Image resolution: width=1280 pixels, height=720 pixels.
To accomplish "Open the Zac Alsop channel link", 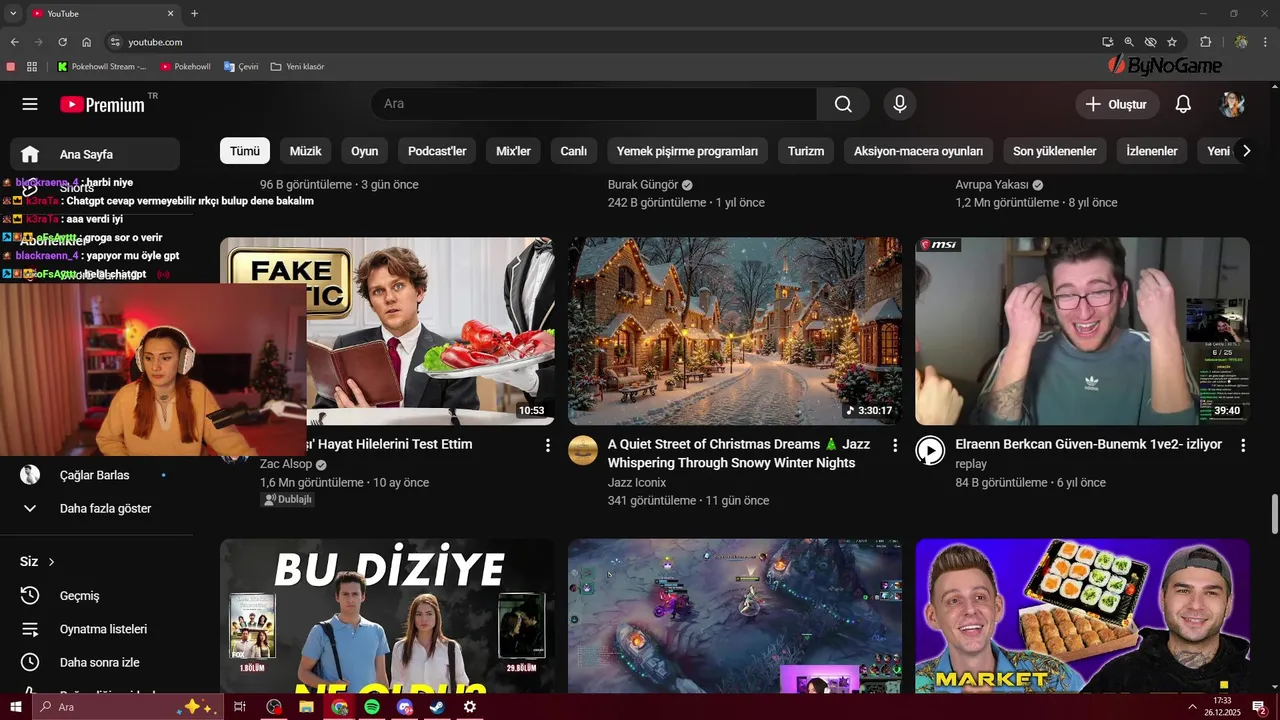I will click(286, 464).
